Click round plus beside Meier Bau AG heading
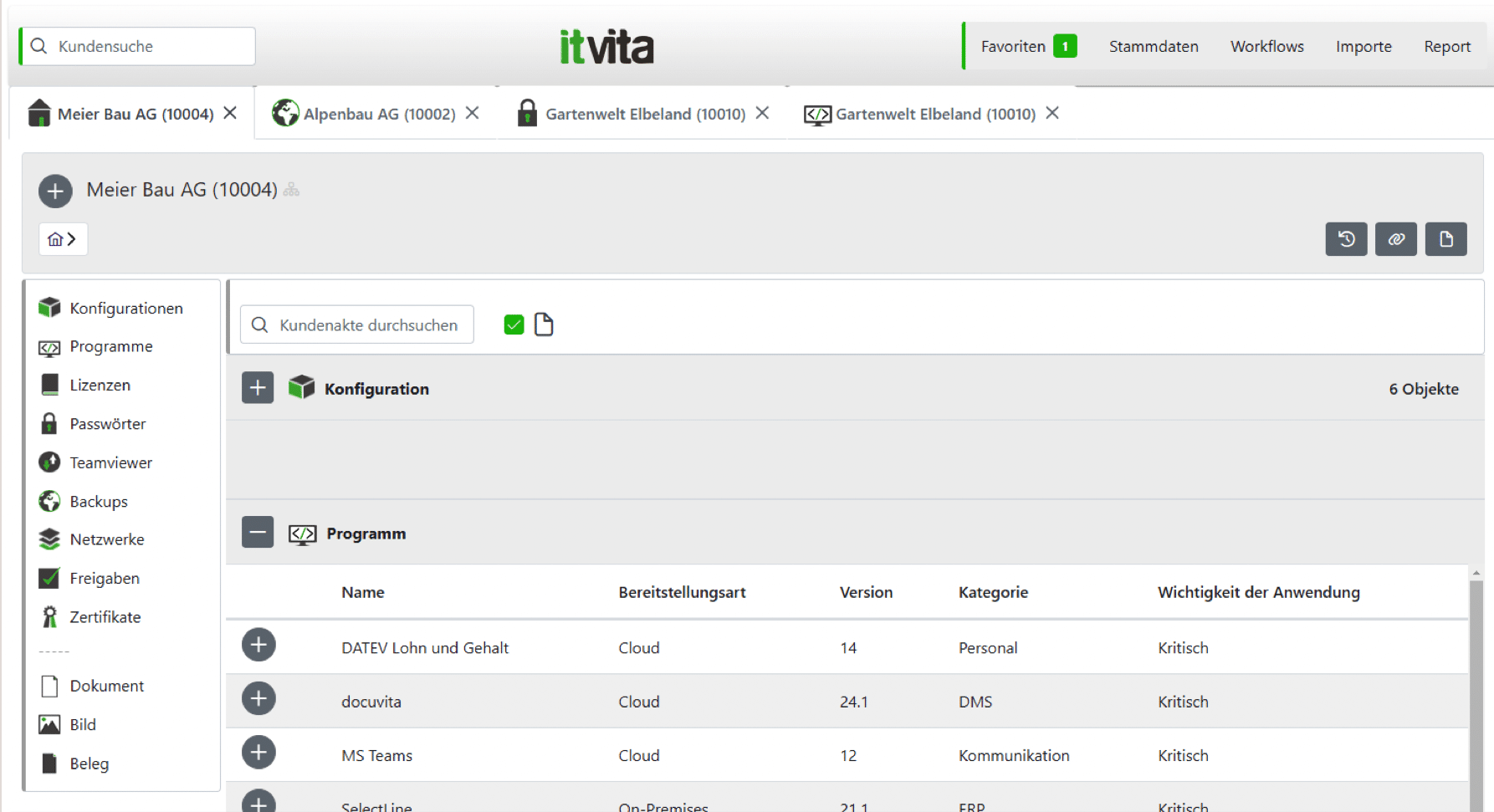This screenshot has height=812, width=1494. [55, 191]
